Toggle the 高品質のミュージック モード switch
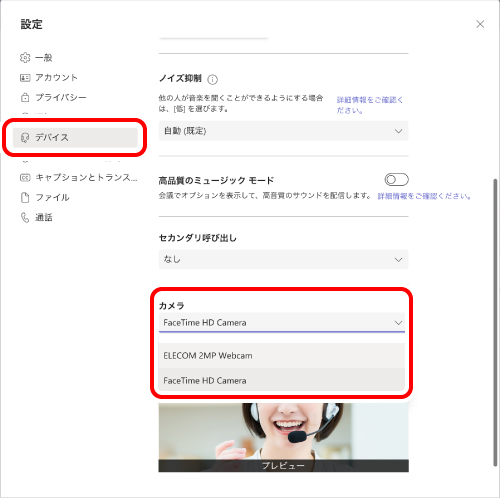Image resolution: width=500 pixels, height=498 pixels. tap(396, 180)
